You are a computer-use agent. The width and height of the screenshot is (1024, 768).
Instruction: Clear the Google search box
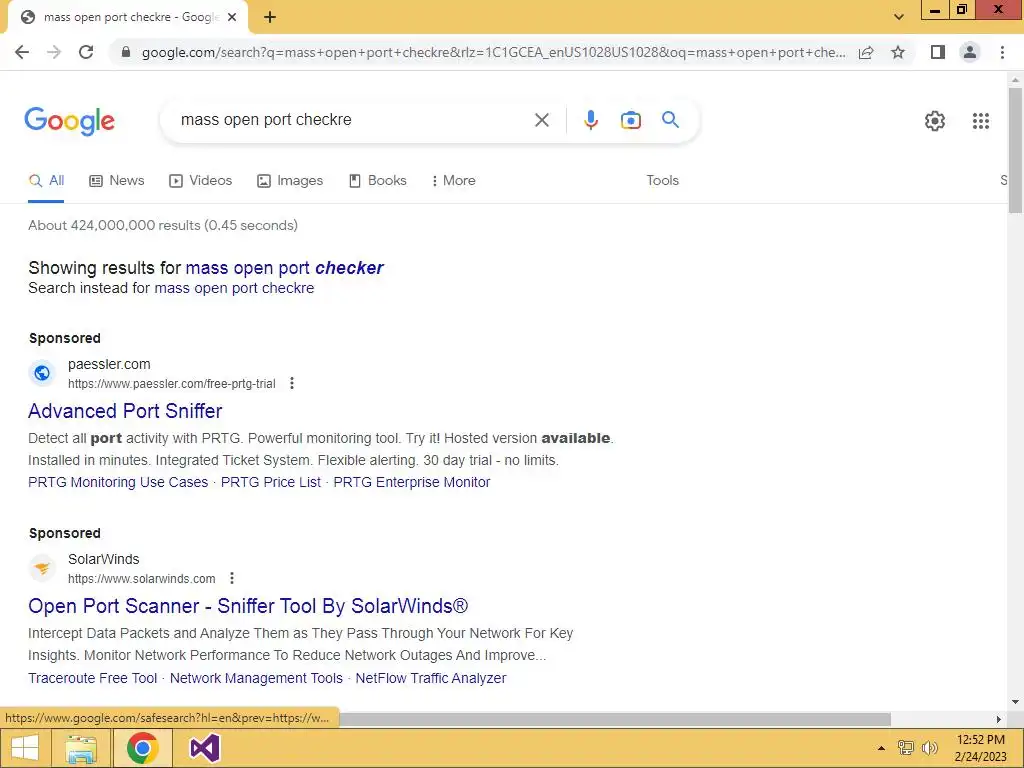click(541, 120)
